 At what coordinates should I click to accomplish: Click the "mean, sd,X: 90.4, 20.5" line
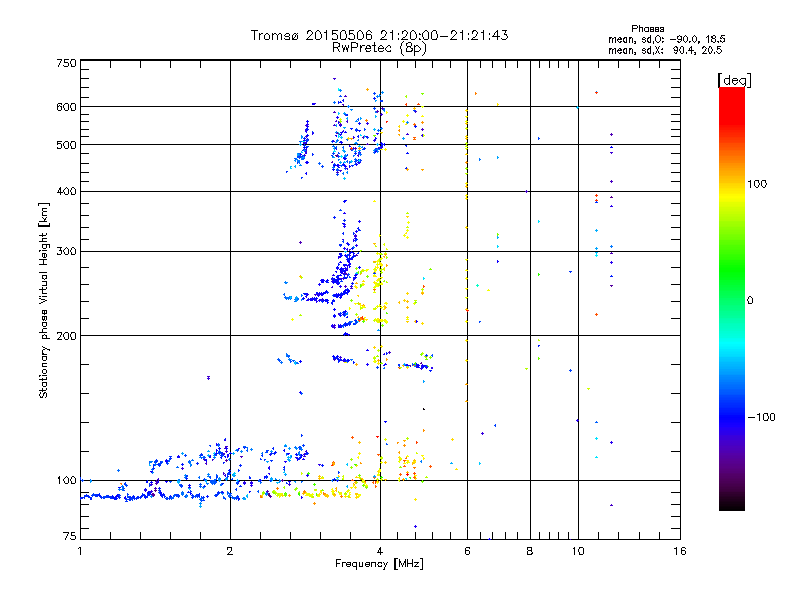[x=665, y=50]
